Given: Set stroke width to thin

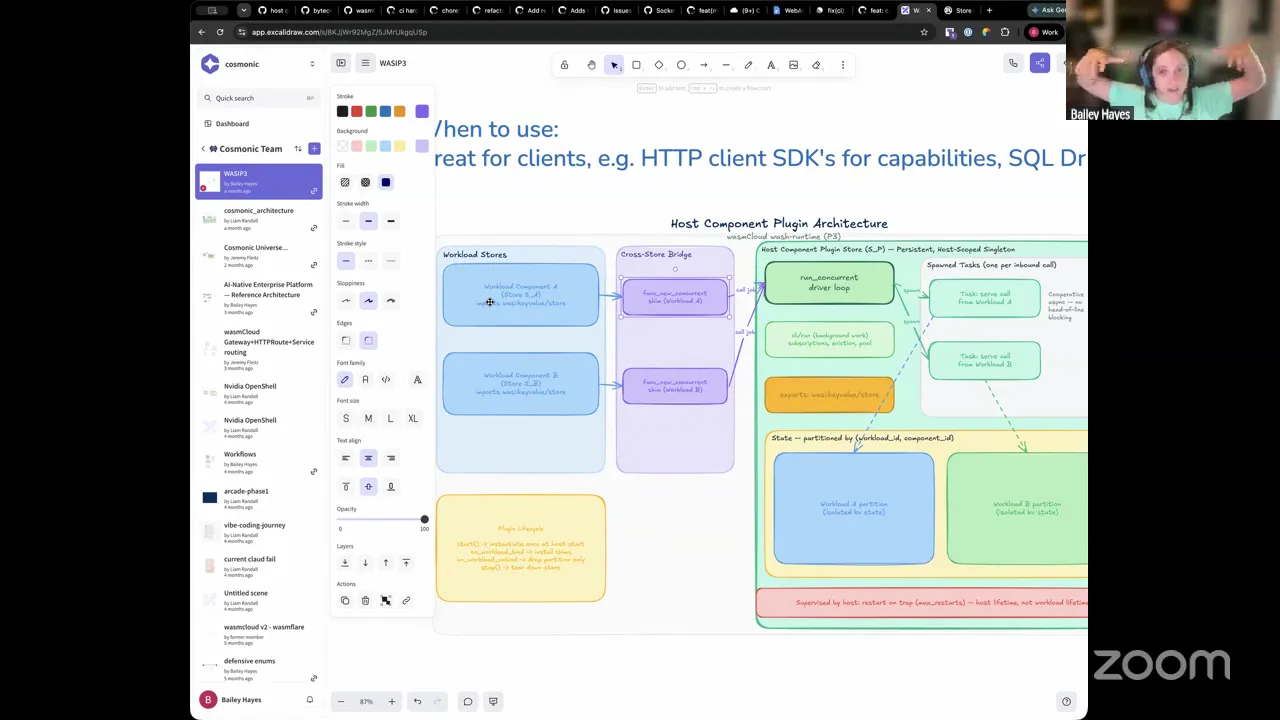Looking at the screenshot, I should click(346, 221).
